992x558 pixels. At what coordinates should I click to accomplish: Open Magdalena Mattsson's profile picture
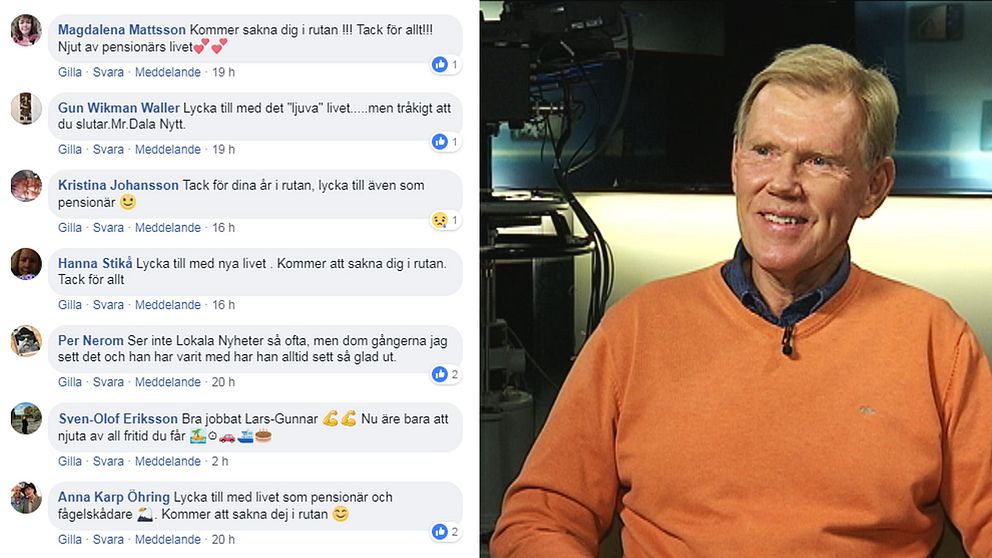pos(26,30)
